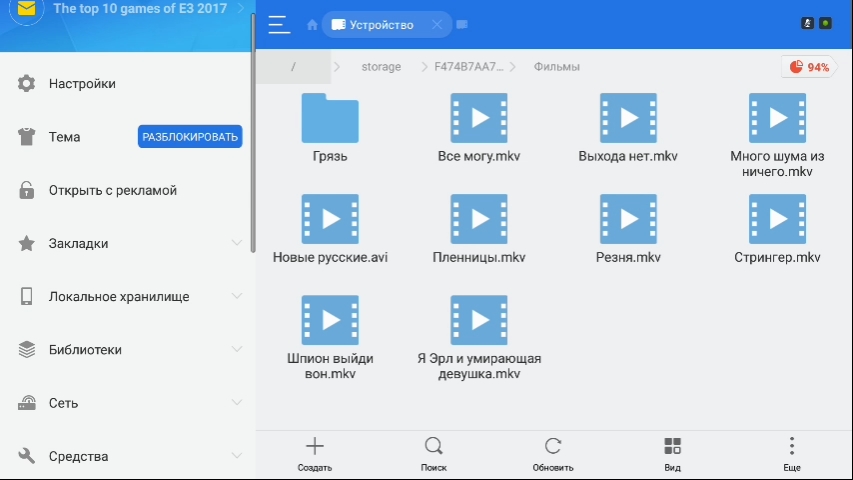This screenshot has height=480, width=853.
Task: Close the Устройство tab
Action: [437, 25]
